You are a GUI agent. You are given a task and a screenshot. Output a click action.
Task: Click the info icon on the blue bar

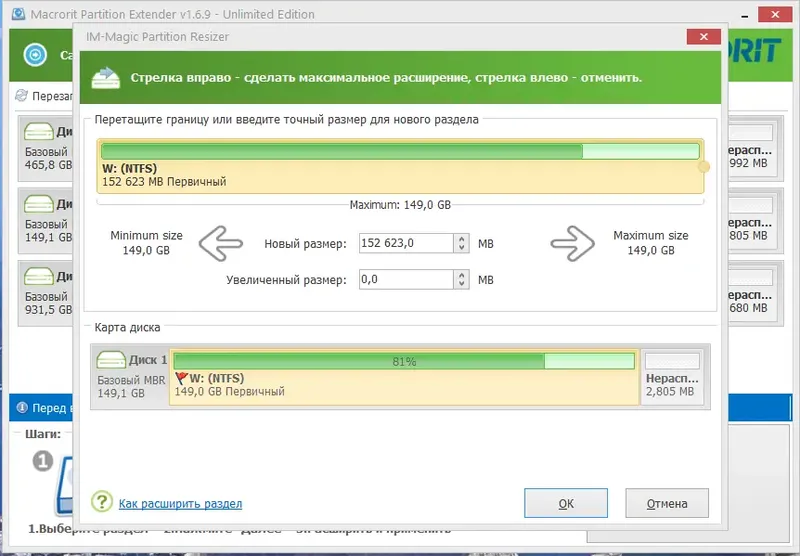22,408
